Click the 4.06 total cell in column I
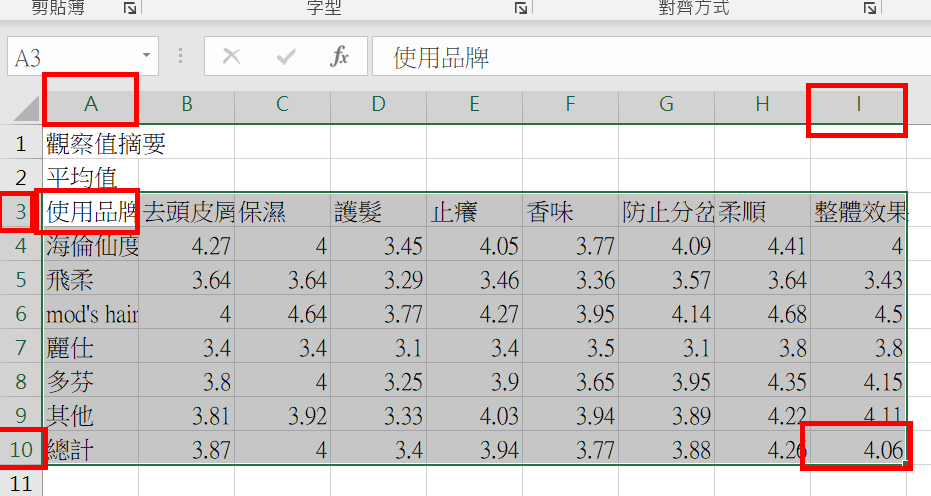The width and height of the screenshot is (931, 496). click(858, 450)
